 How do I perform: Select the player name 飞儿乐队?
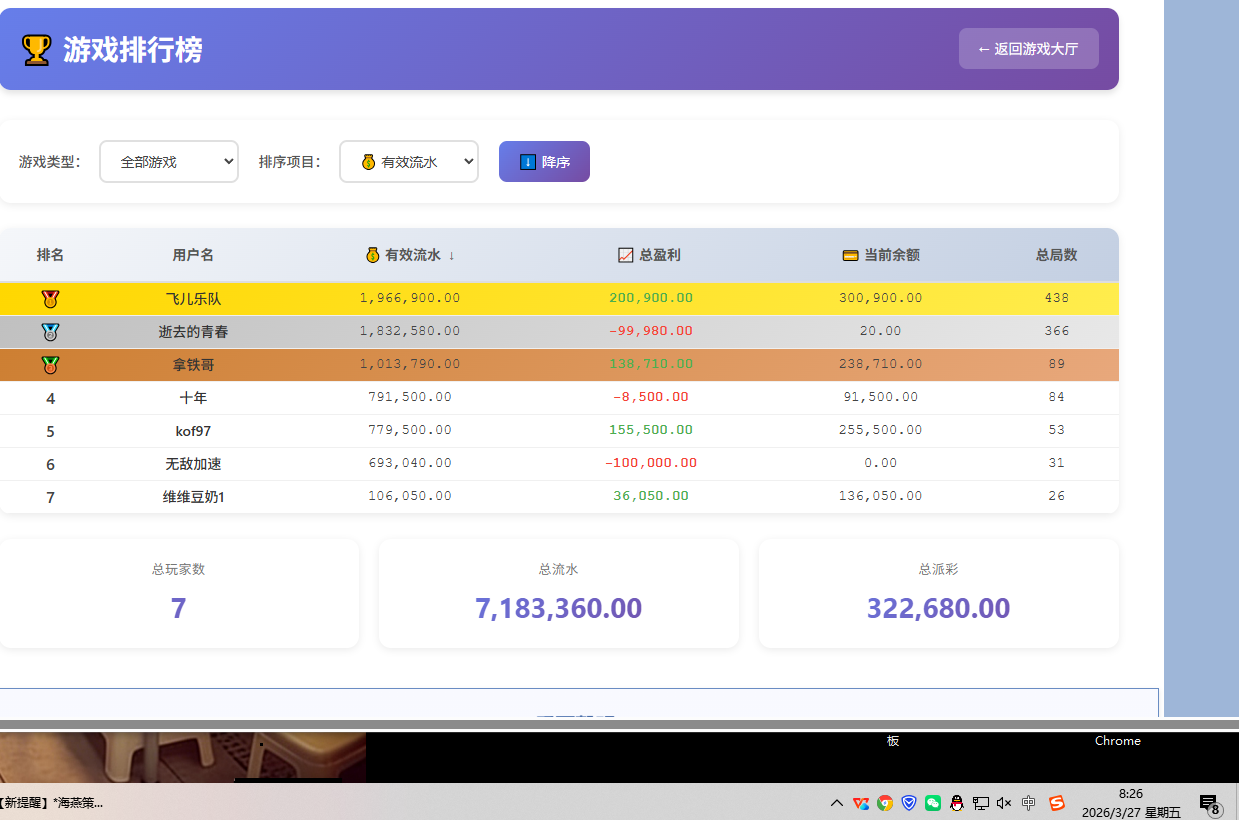pos(193,299)
